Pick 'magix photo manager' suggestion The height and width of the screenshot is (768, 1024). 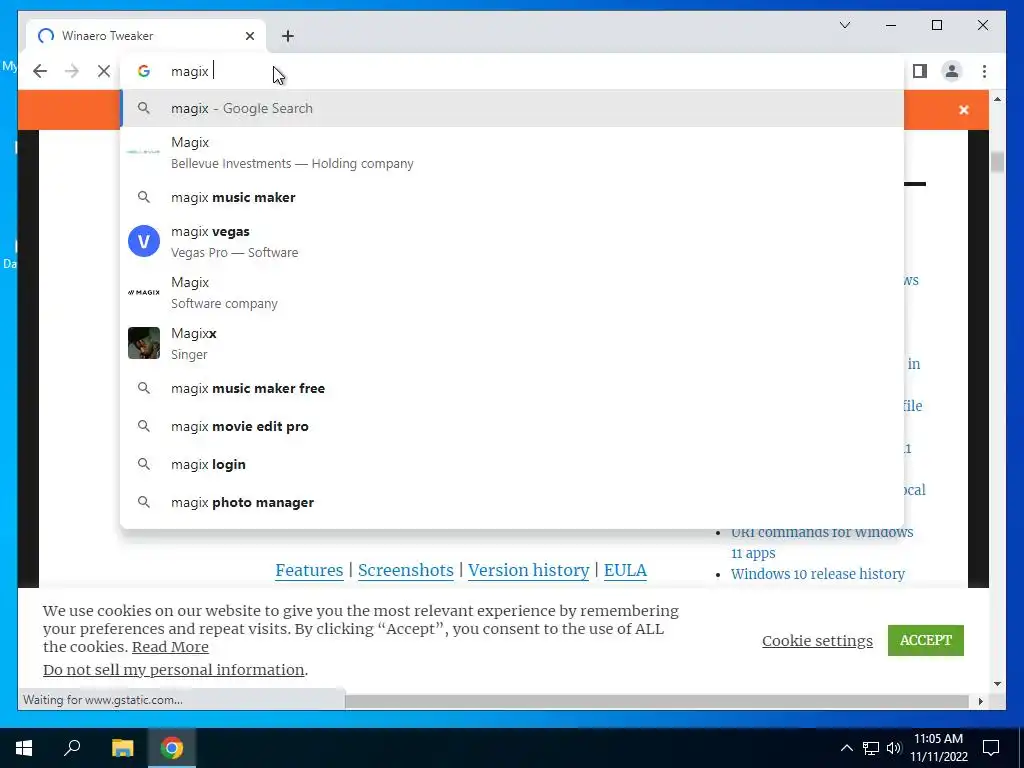pyautogui.click(x=512, y=502)
